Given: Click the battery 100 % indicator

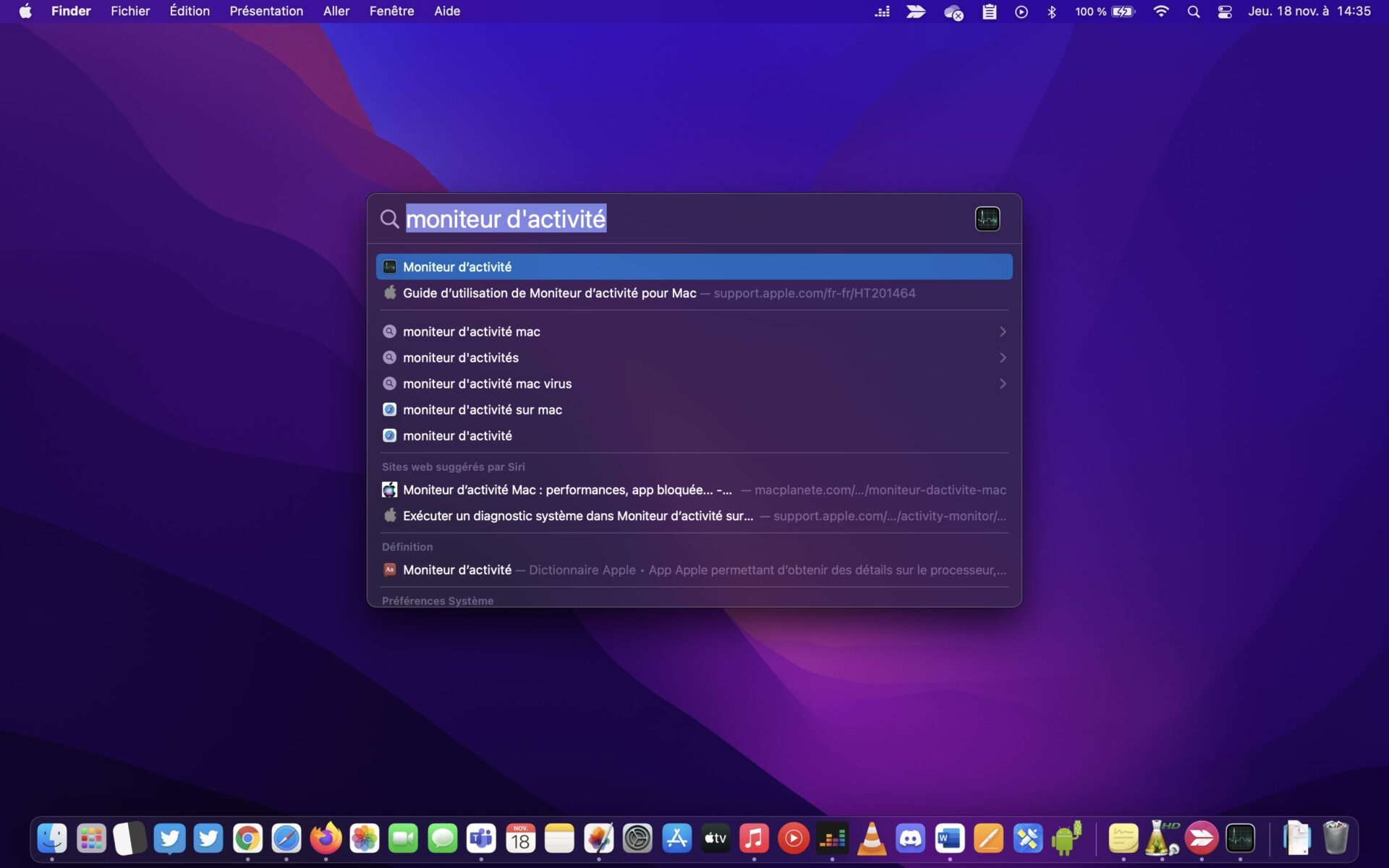Looking at the screenshot, I should [1105, 12].
